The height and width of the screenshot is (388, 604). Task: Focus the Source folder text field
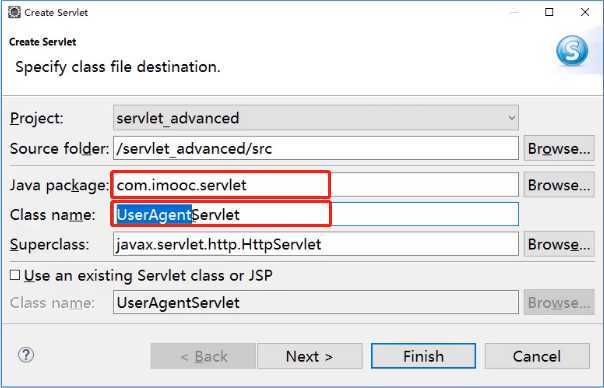316,148
